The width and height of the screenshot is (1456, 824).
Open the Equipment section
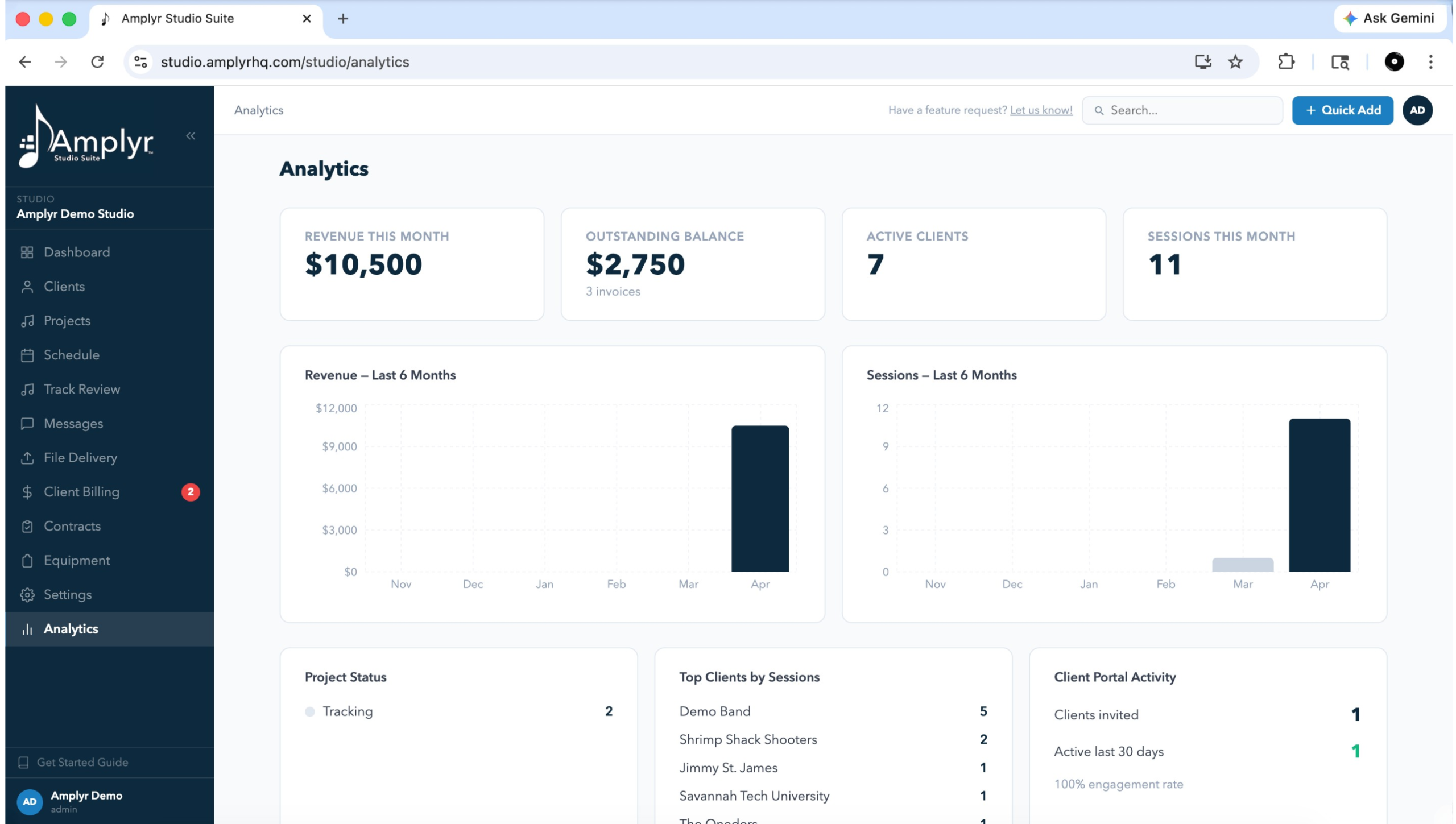(x=77, y=560)
